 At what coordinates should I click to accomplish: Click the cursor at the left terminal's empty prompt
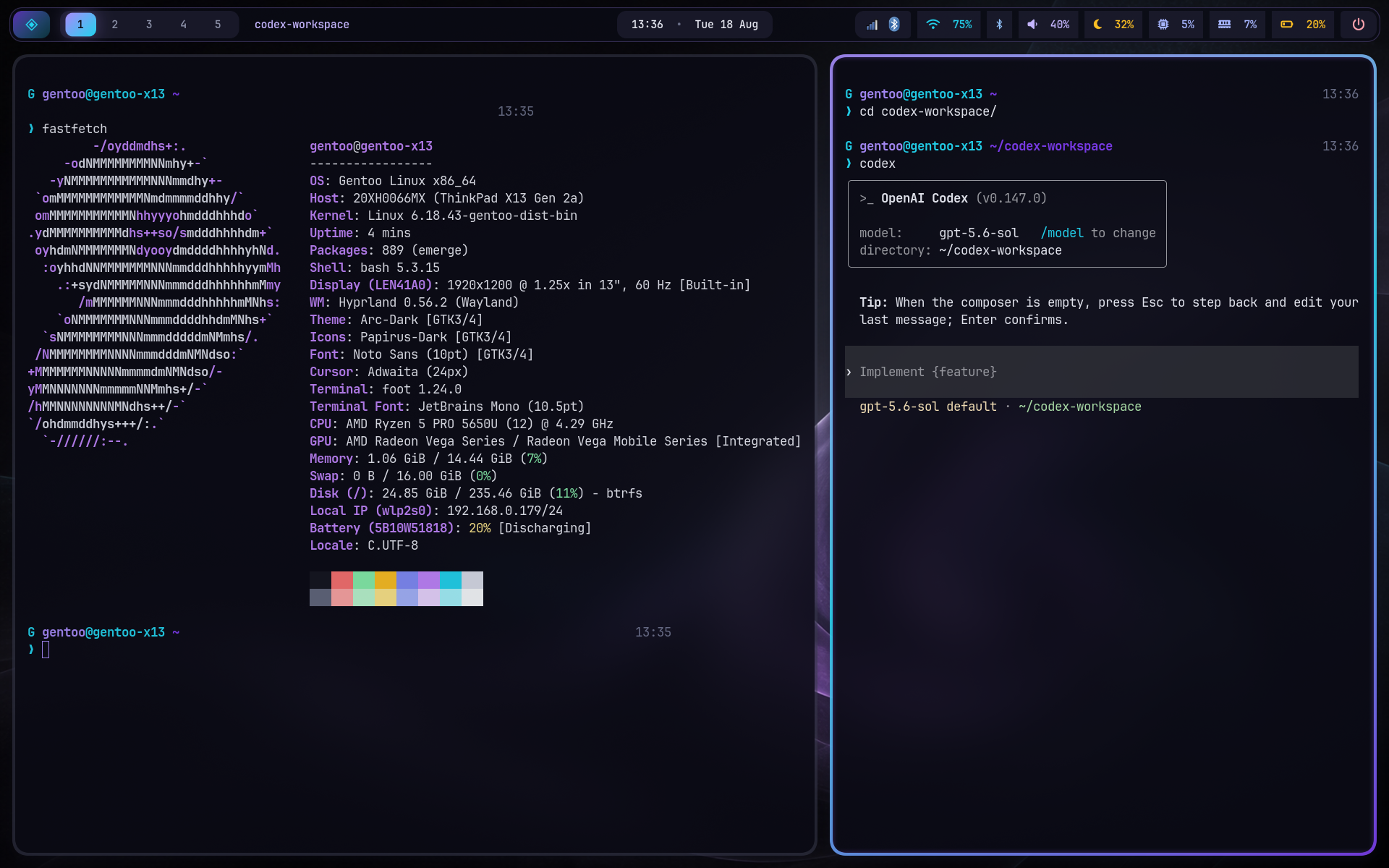46,650
